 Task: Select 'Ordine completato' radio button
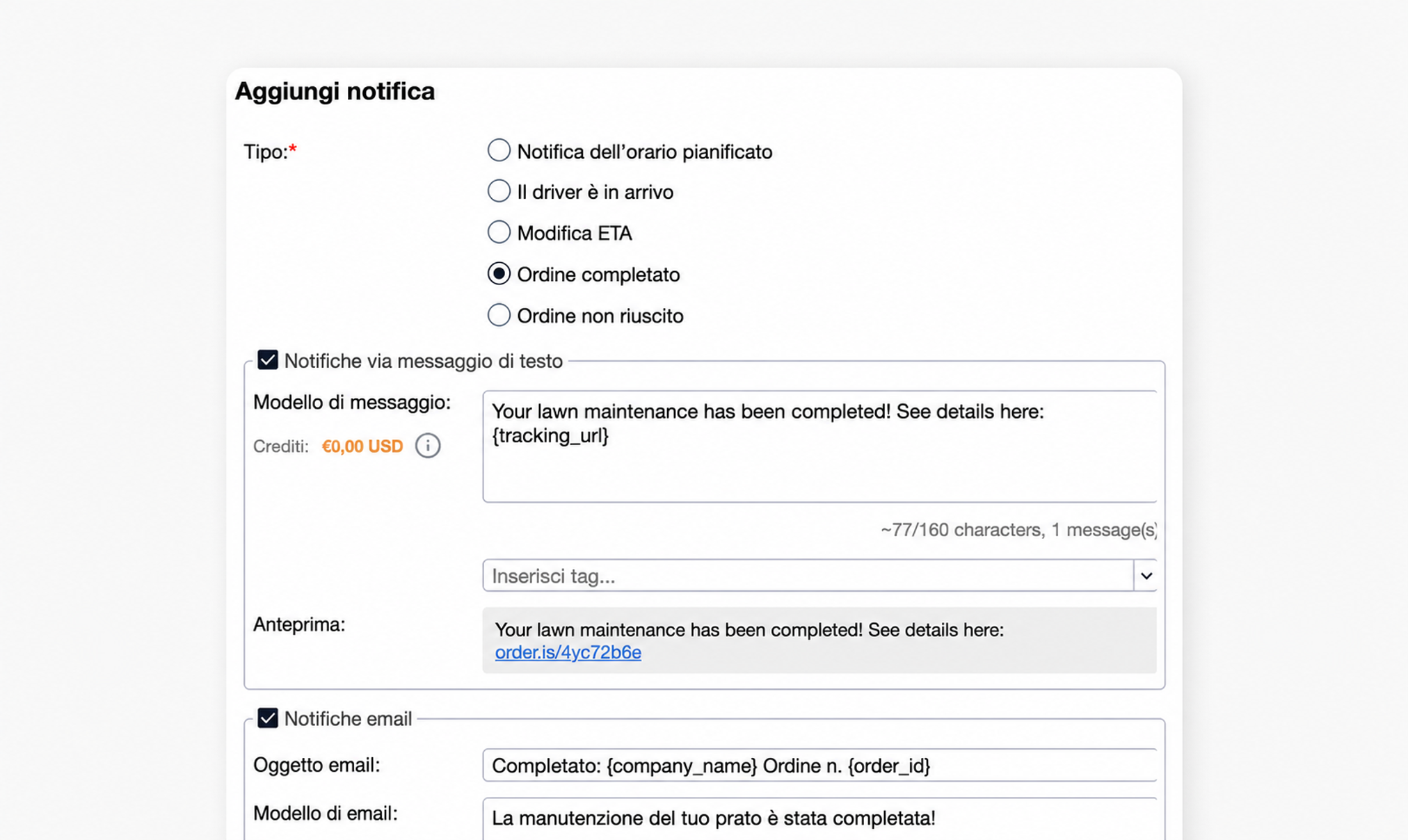coord(499,274)
